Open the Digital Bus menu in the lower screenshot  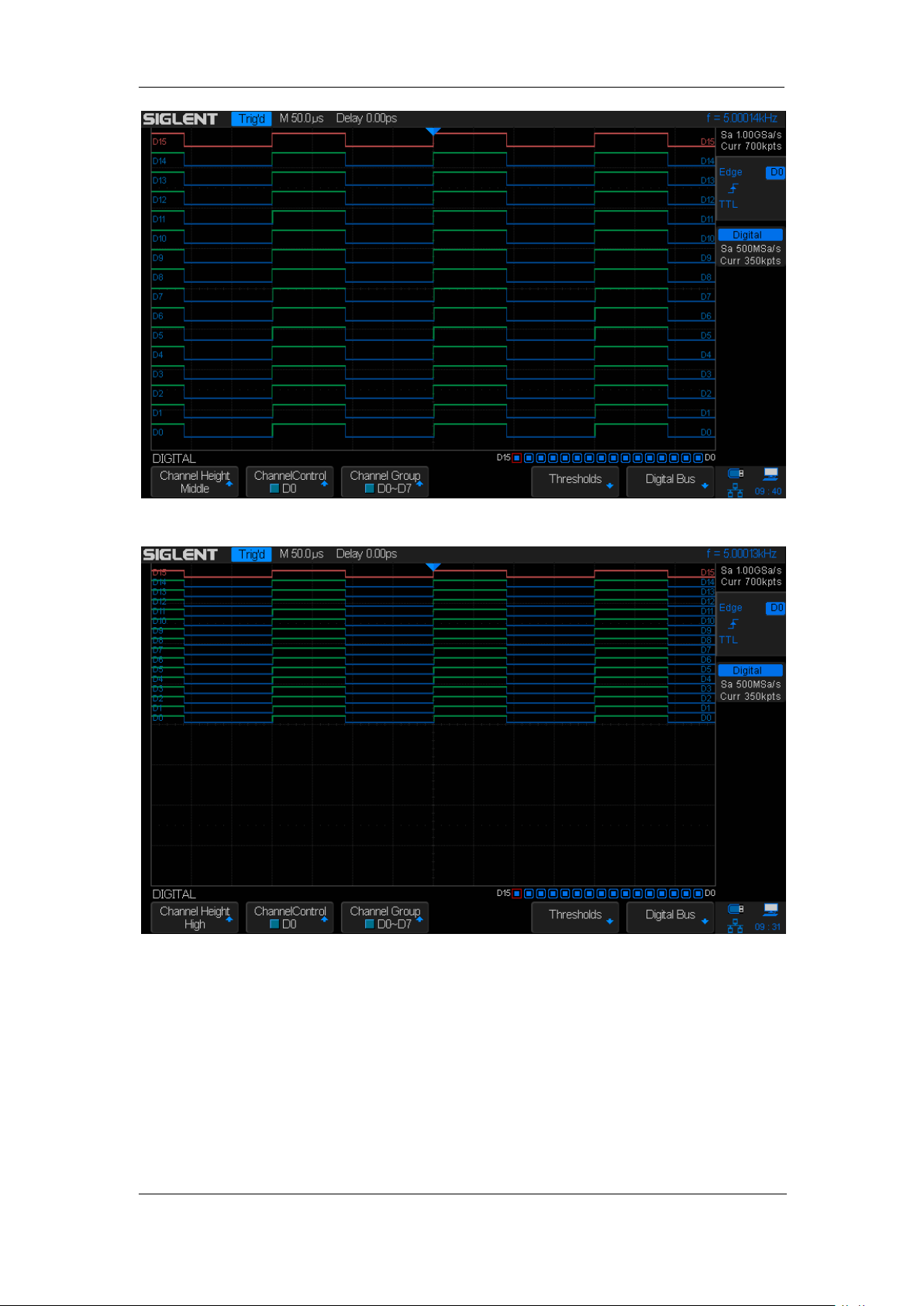[670, 917]
